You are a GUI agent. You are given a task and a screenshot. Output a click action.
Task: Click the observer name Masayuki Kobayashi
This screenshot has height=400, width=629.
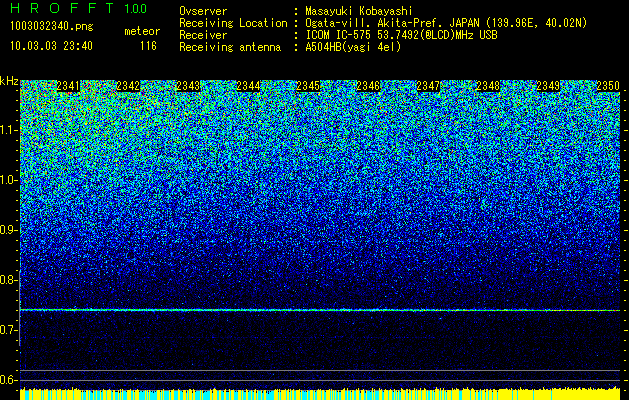(x=359, y=11)
